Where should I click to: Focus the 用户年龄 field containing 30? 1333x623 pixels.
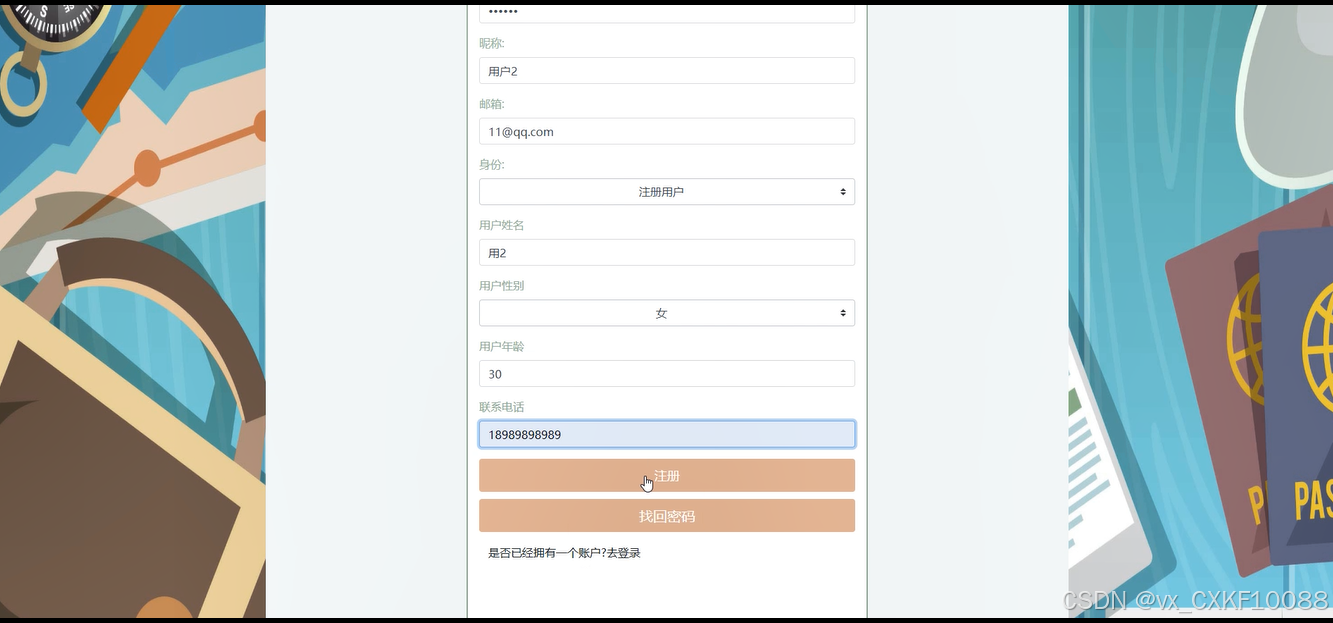point(667,373)
